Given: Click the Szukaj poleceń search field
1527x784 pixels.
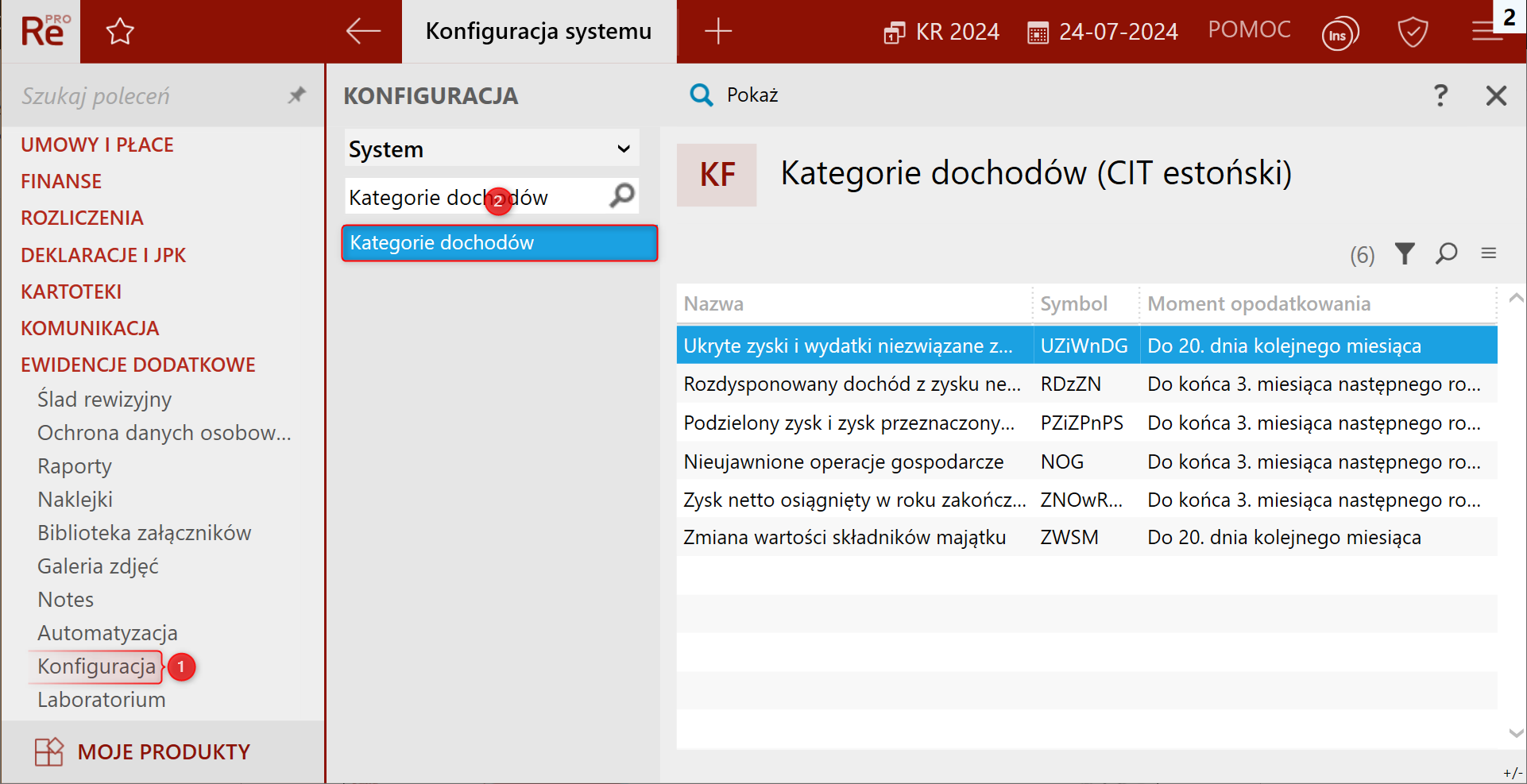Looking at the screenshot, I should 151,96.
